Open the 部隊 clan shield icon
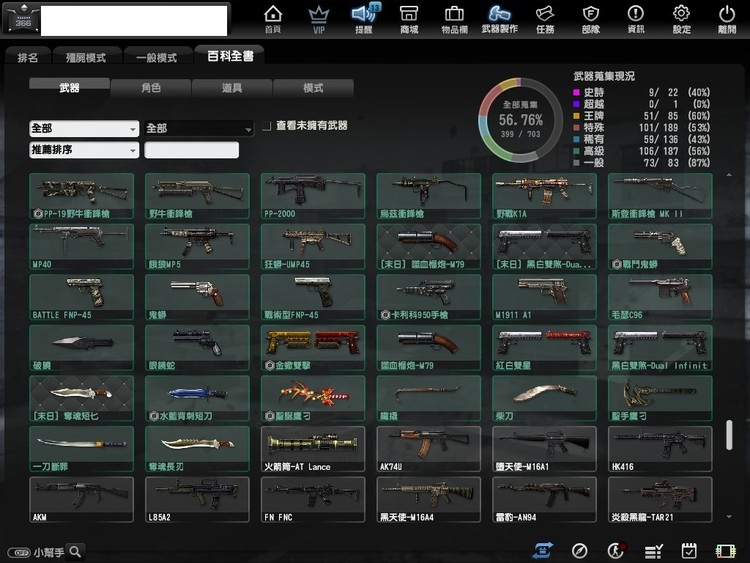The height and width of the screenshot is (563, 750). pos(591,19)
